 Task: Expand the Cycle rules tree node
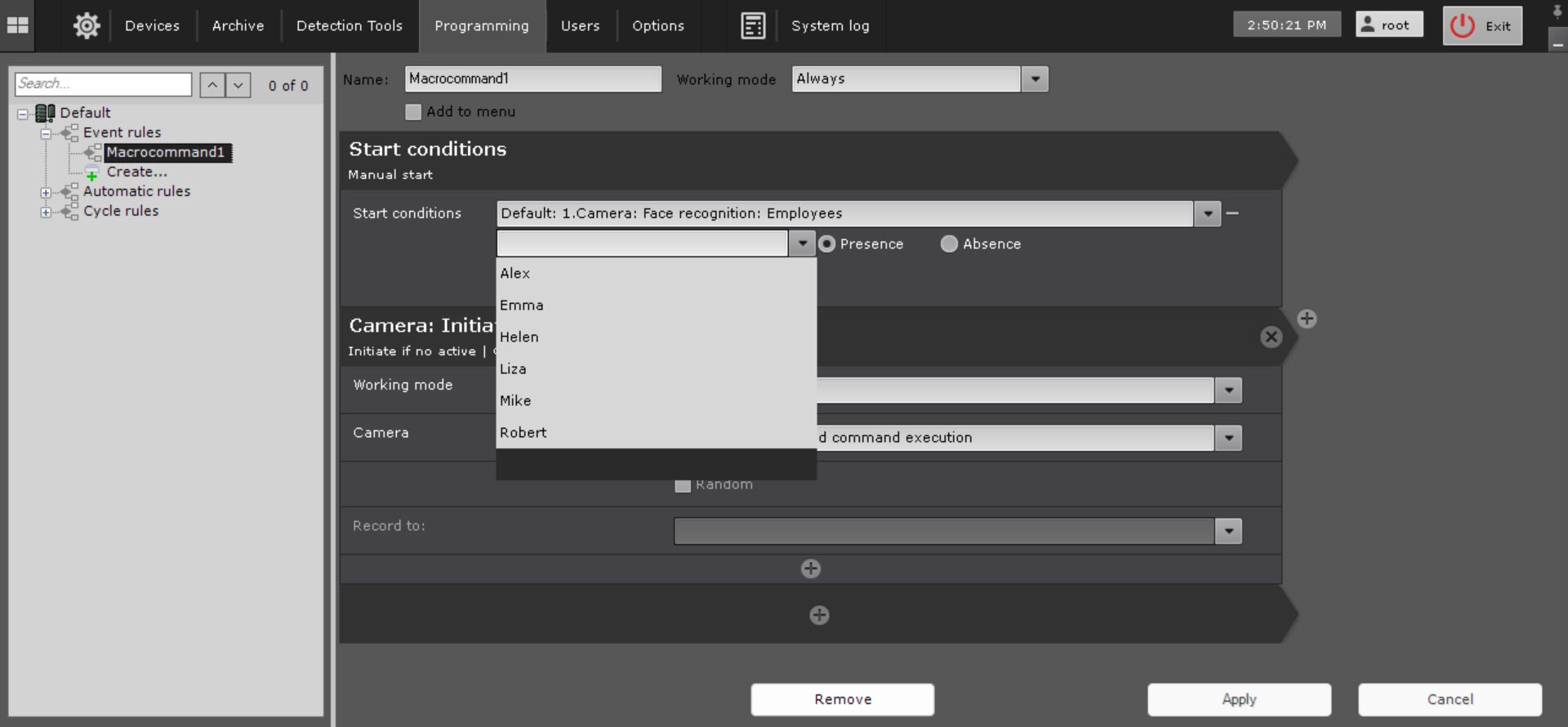46,212
